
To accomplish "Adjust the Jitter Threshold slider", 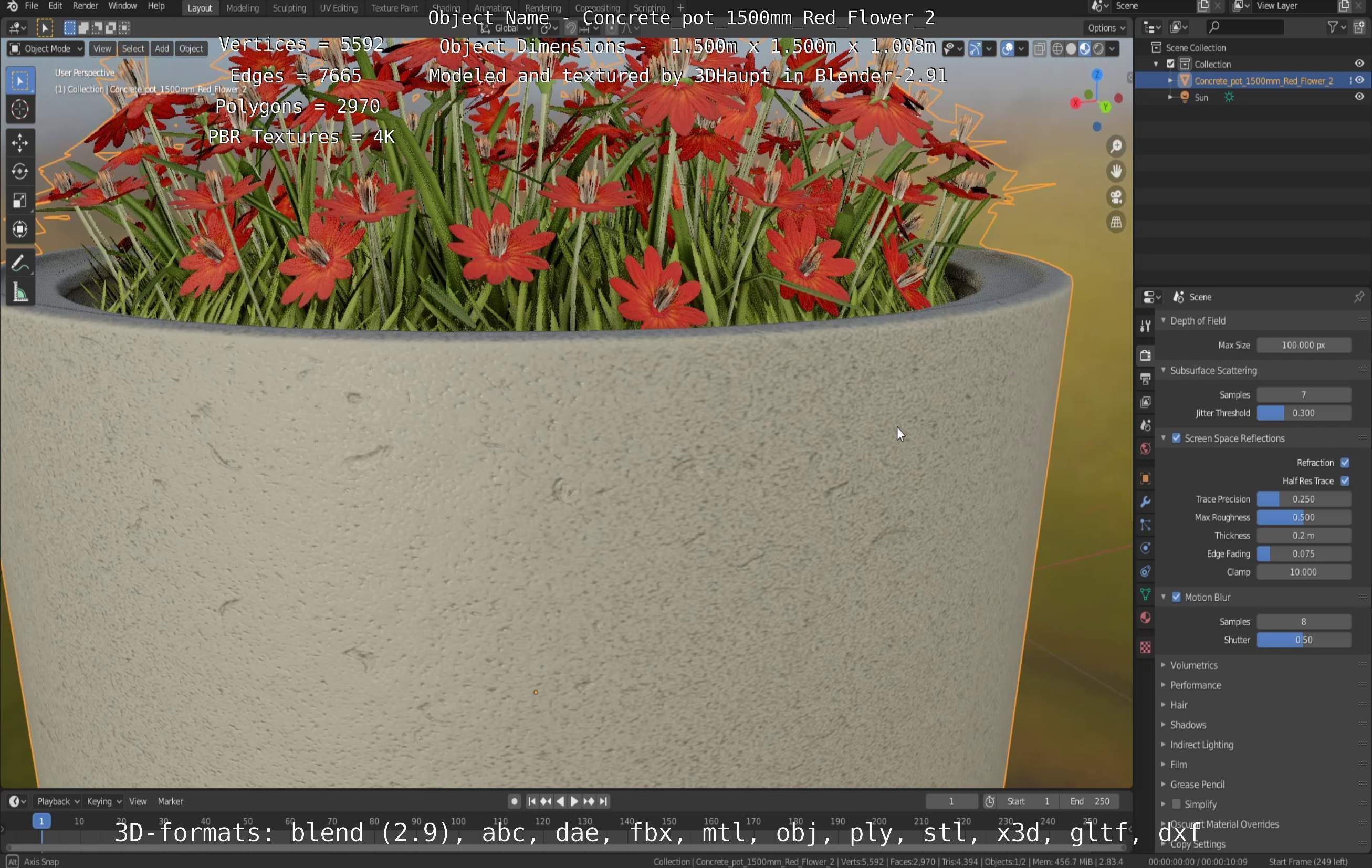I will click(1304, 413).
